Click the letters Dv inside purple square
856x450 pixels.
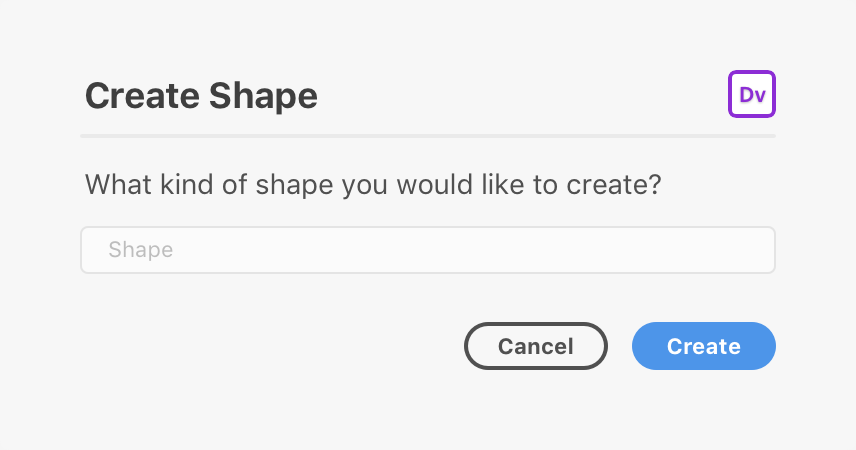click(x=752, y=94)
